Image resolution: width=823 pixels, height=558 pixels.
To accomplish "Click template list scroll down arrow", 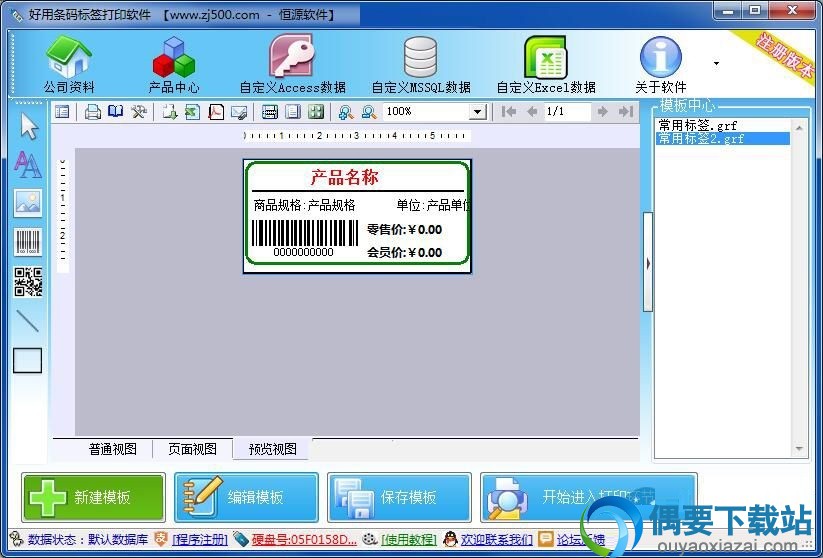I will coord(799,449).
